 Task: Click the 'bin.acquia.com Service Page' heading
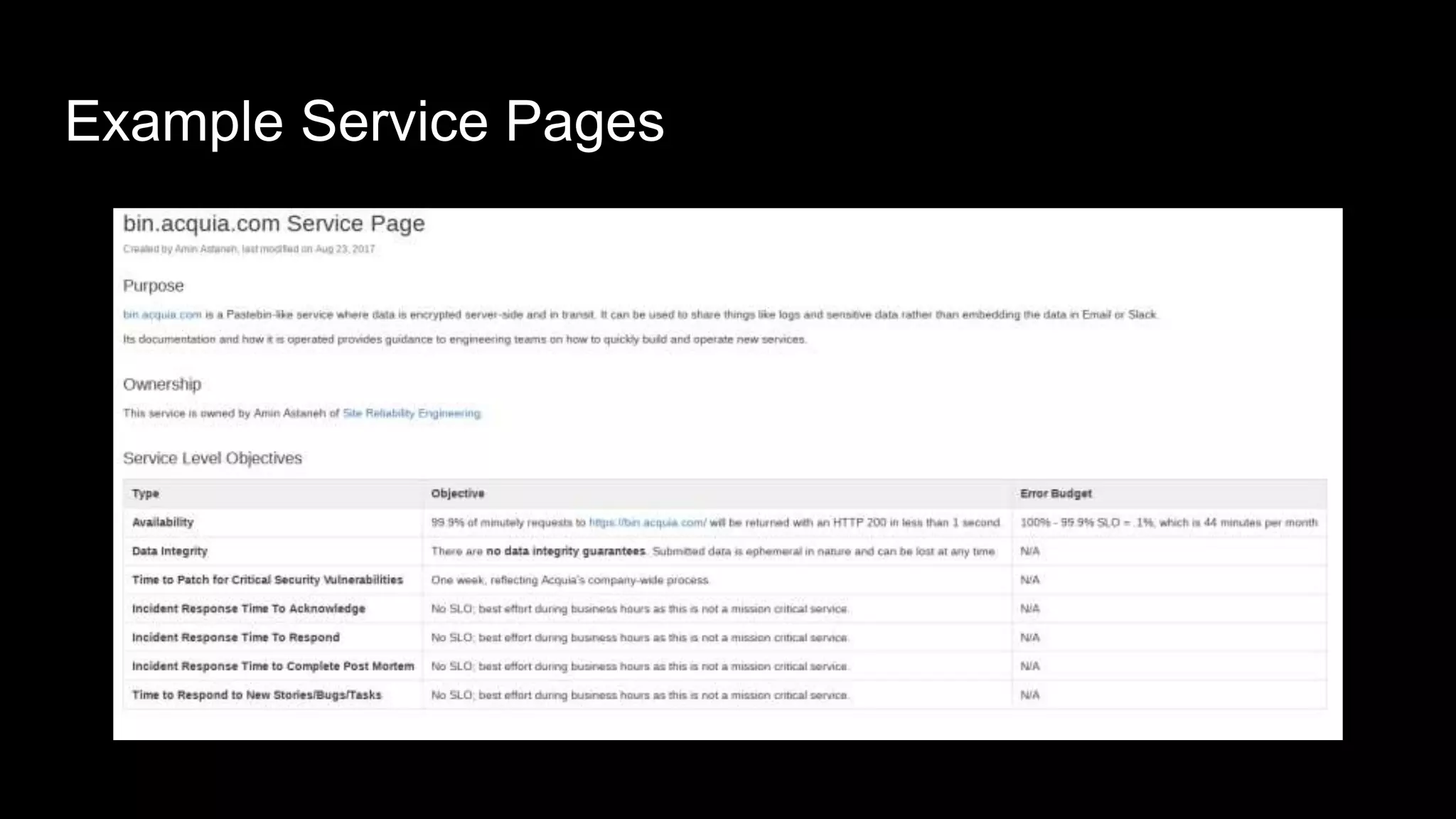click(274, 224)
